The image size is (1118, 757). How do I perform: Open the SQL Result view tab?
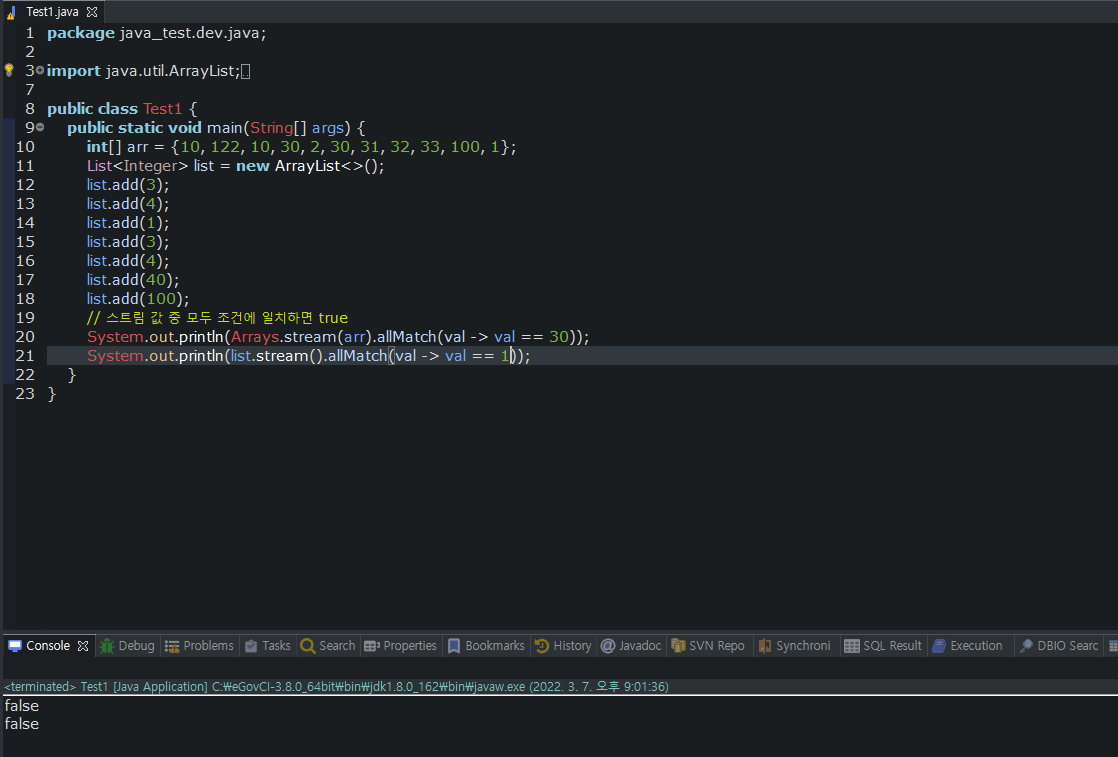click(x=883, y=646)
